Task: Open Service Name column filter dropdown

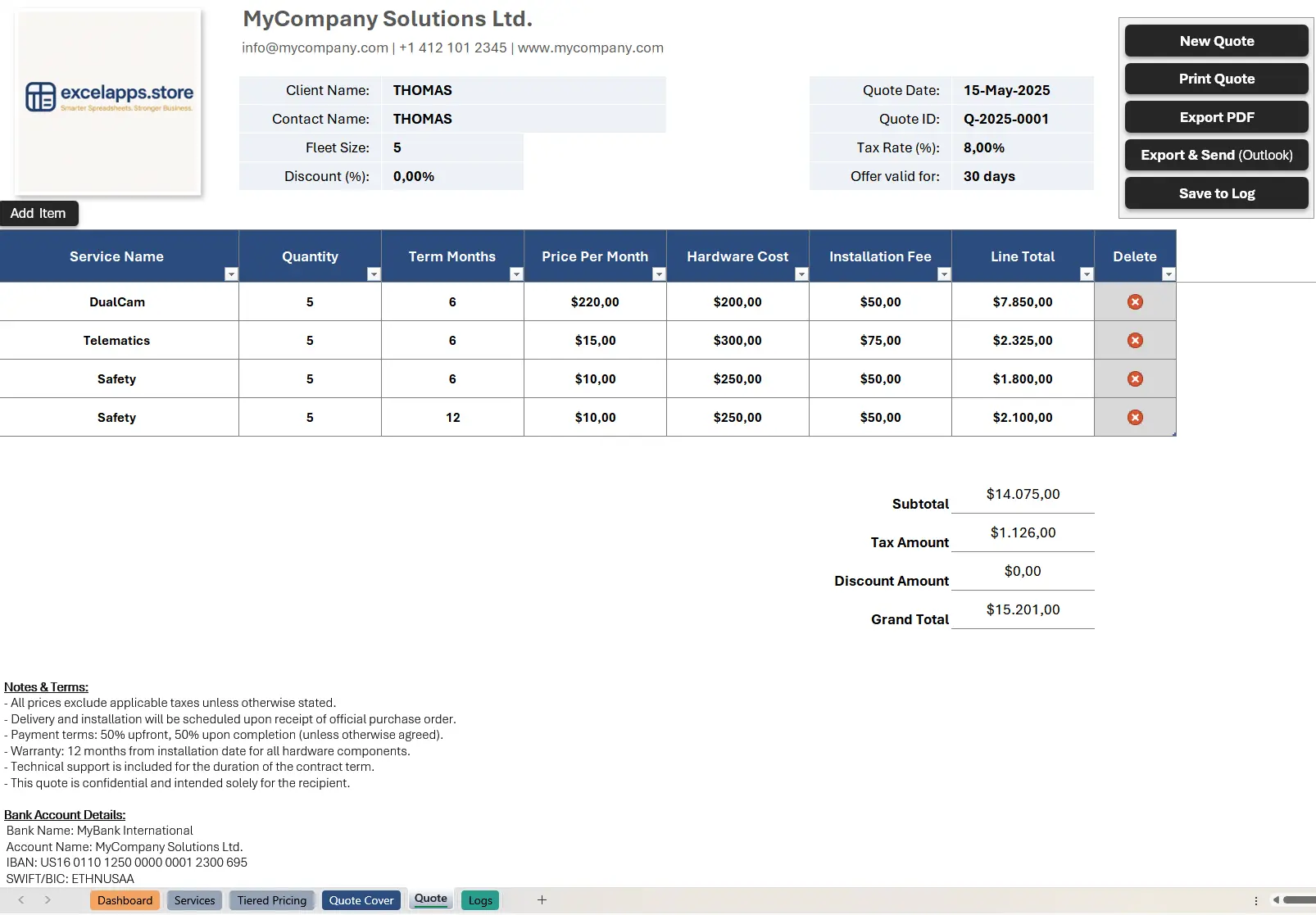Action: 231,274
